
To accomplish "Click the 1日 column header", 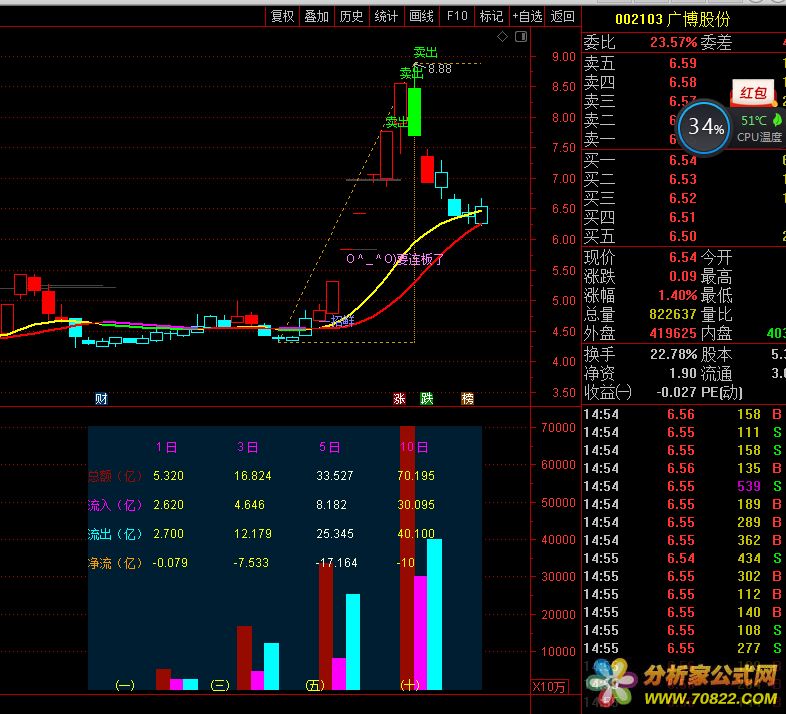I will click(166, 447).
